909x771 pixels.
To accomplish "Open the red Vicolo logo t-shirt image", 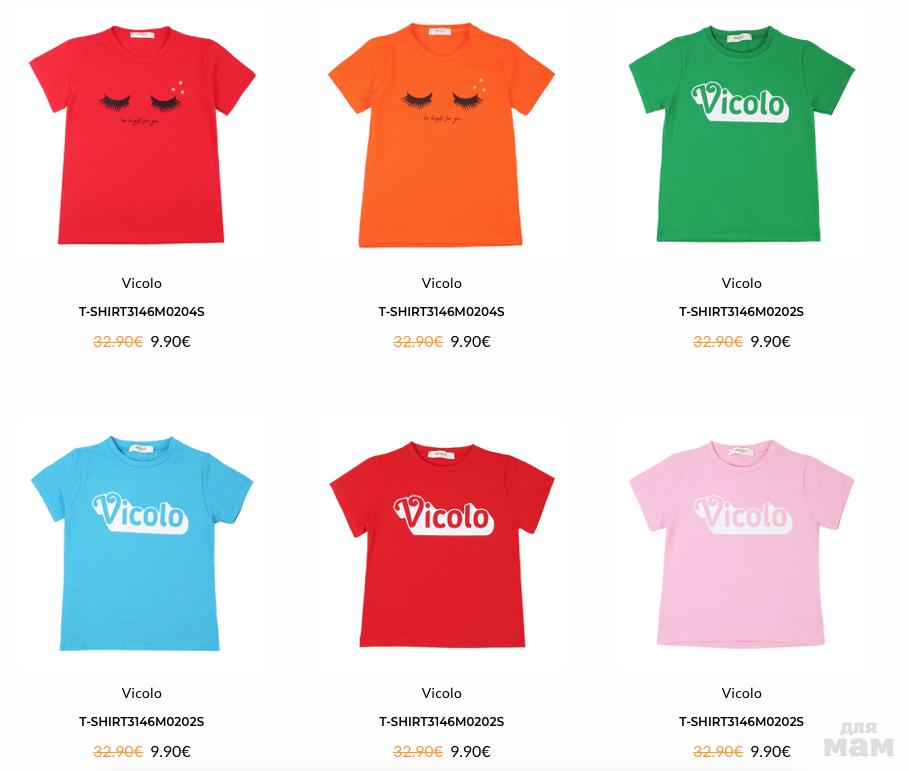I will coord(442,545).
